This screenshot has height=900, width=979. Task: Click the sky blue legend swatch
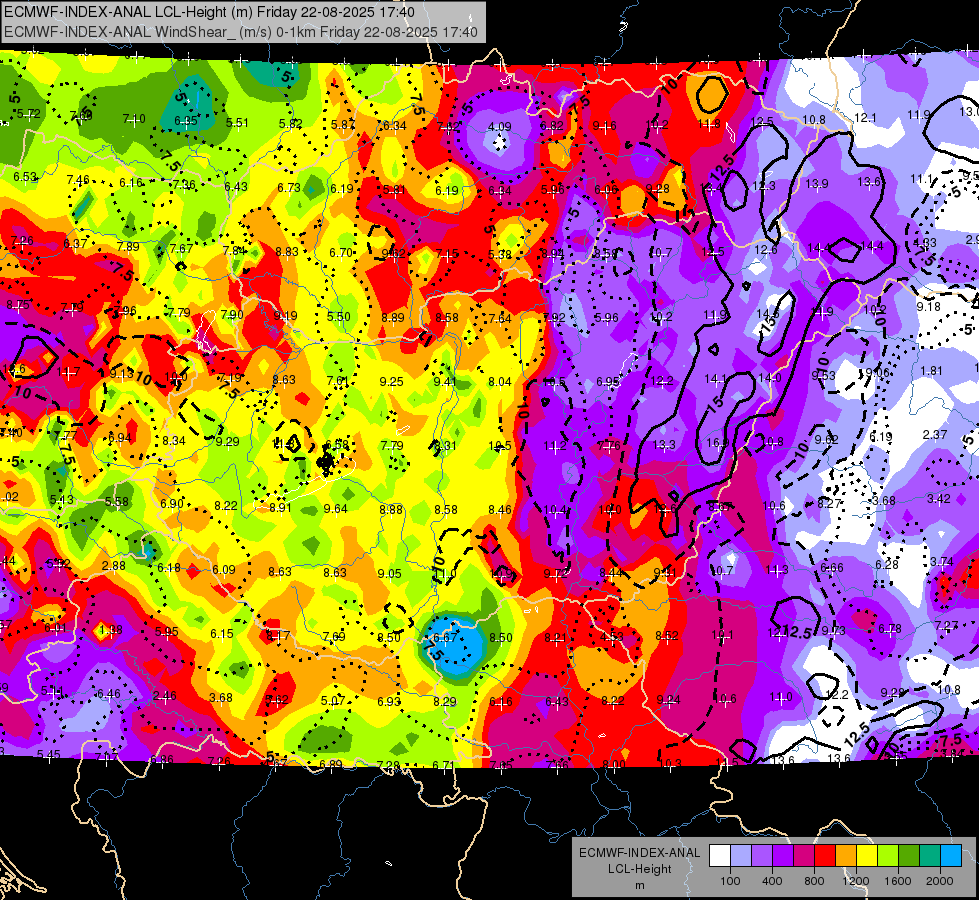(x=951, y=856)
